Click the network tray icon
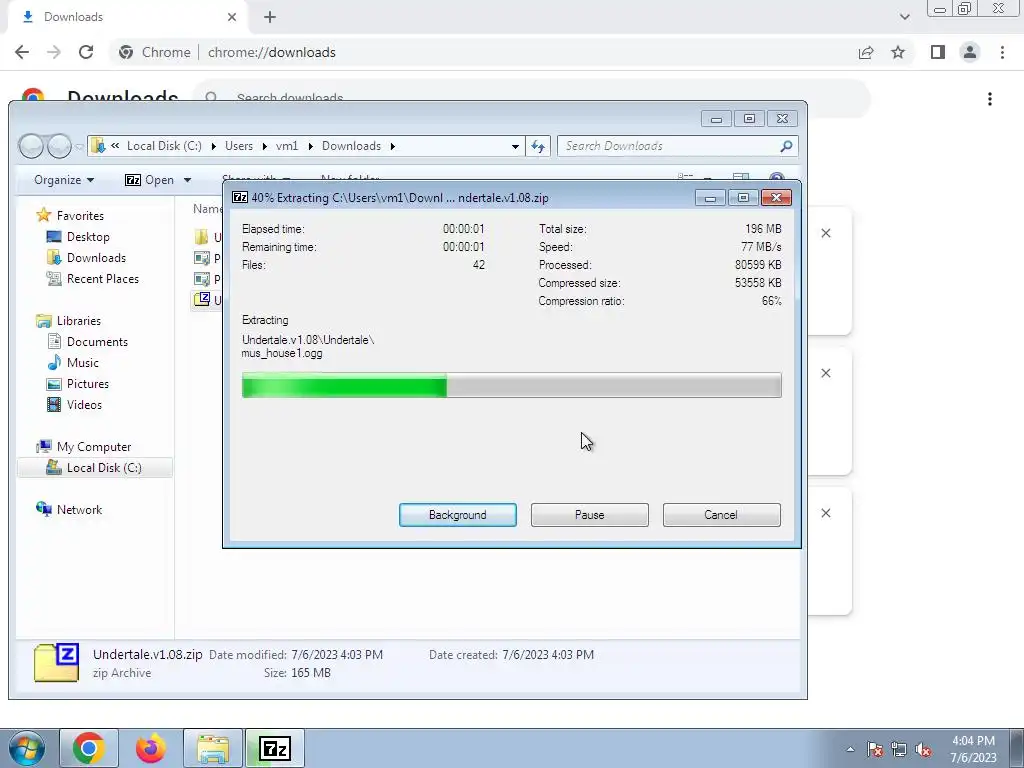This screenshot has width=1024, height=768. [x=899, y=749]
